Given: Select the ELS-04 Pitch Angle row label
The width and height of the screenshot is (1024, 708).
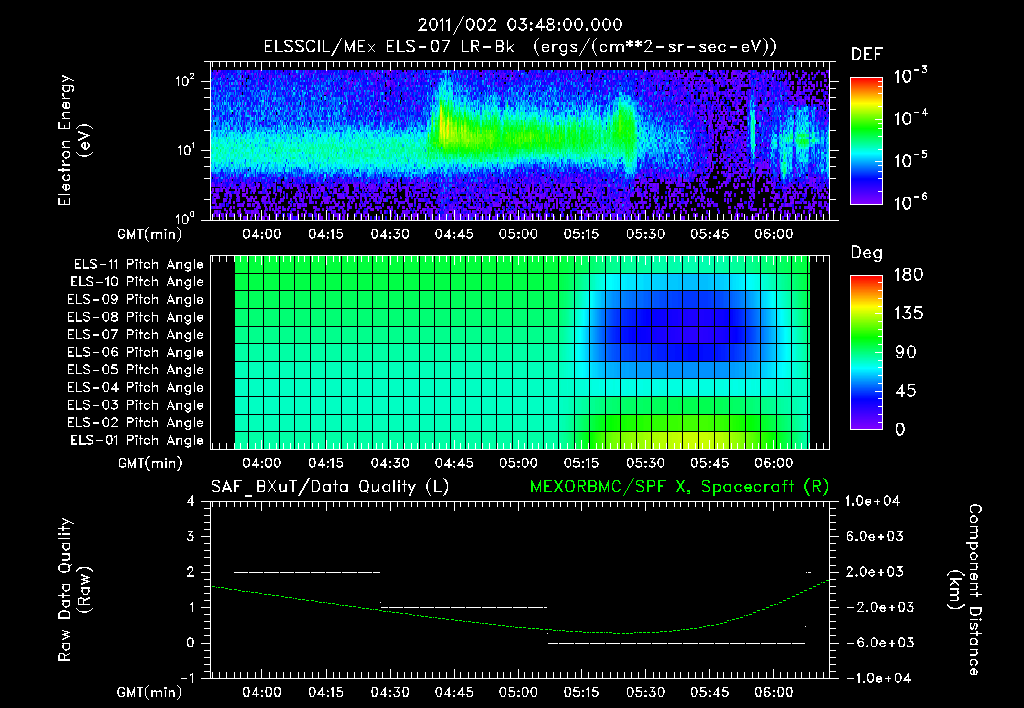Looking at the screenshot, I should click(135, 387).
